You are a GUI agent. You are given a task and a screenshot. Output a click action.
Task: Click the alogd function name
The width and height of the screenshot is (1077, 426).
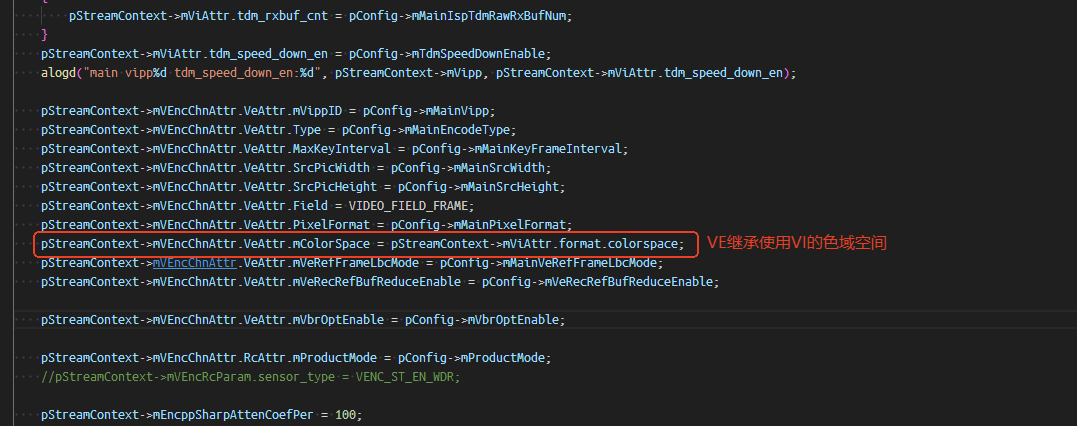click(x=57, y=73)
